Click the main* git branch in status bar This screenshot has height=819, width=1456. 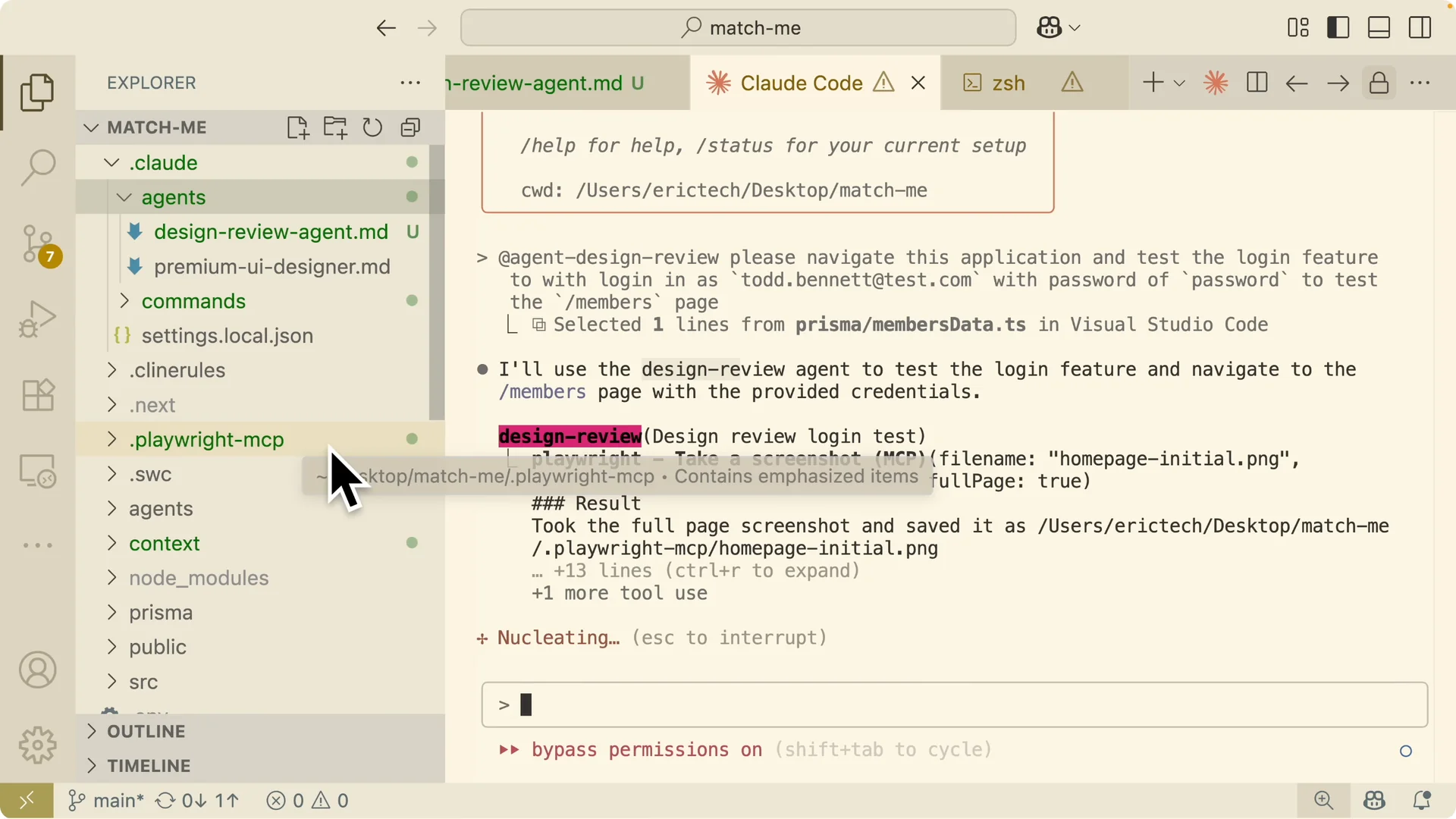coord(106,801)
